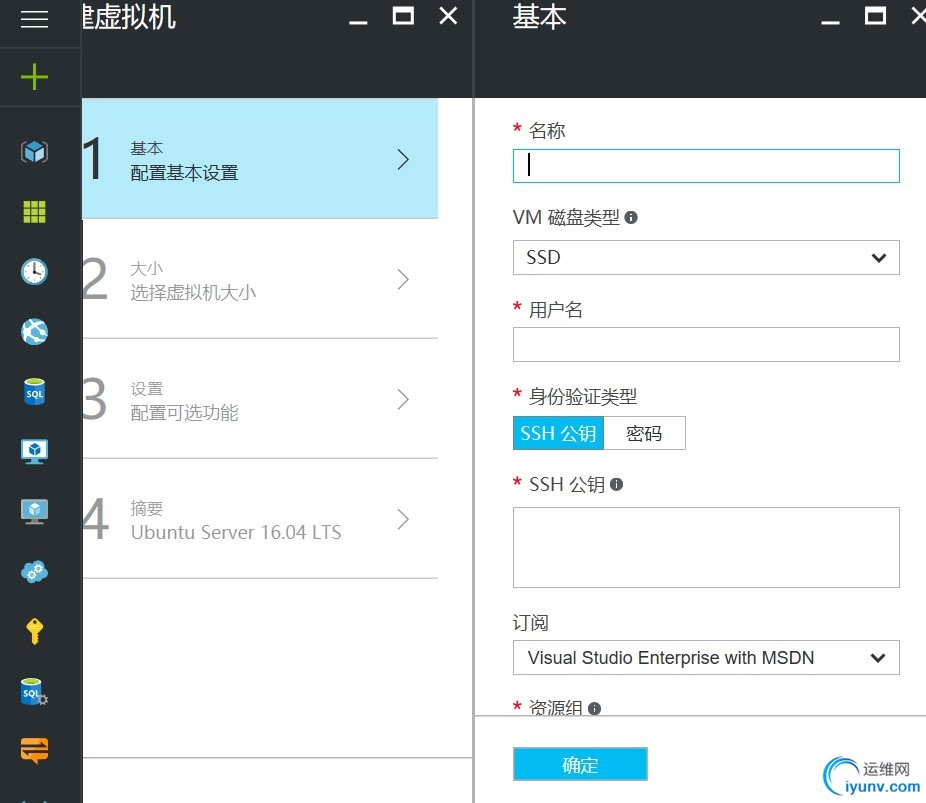Select step 3 设置 配置可选功能
This screenshot has width=926, height=803.
[260, 399]
